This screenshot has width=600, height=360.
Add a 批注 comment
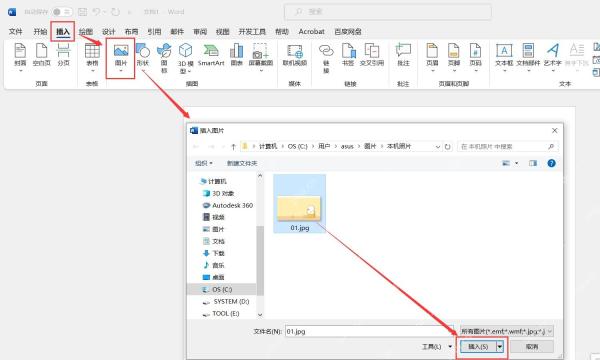pyautogui.click(x=403, y=55)
